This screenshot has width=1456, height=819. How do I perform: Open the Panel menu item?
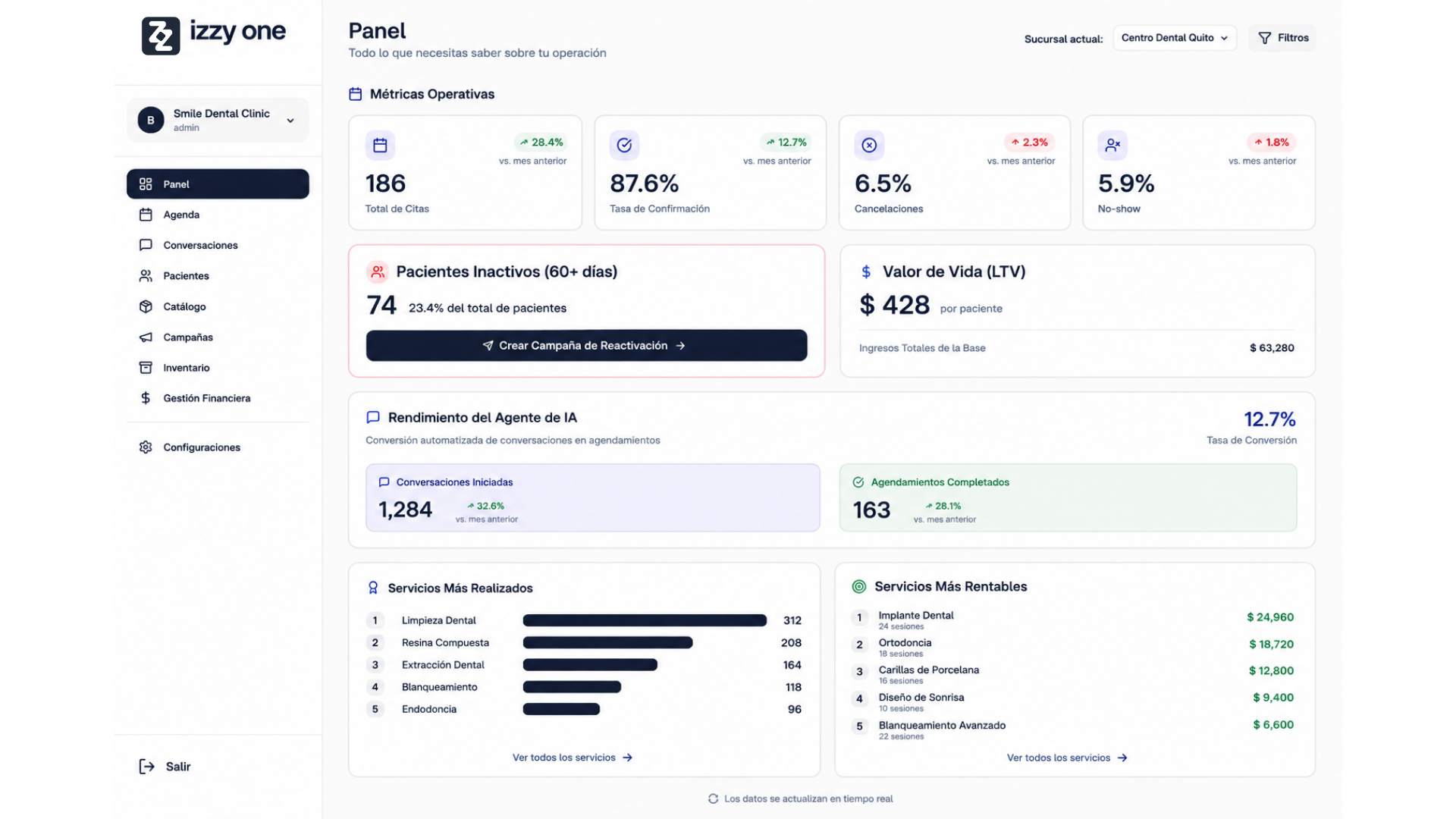click(218, 184)
